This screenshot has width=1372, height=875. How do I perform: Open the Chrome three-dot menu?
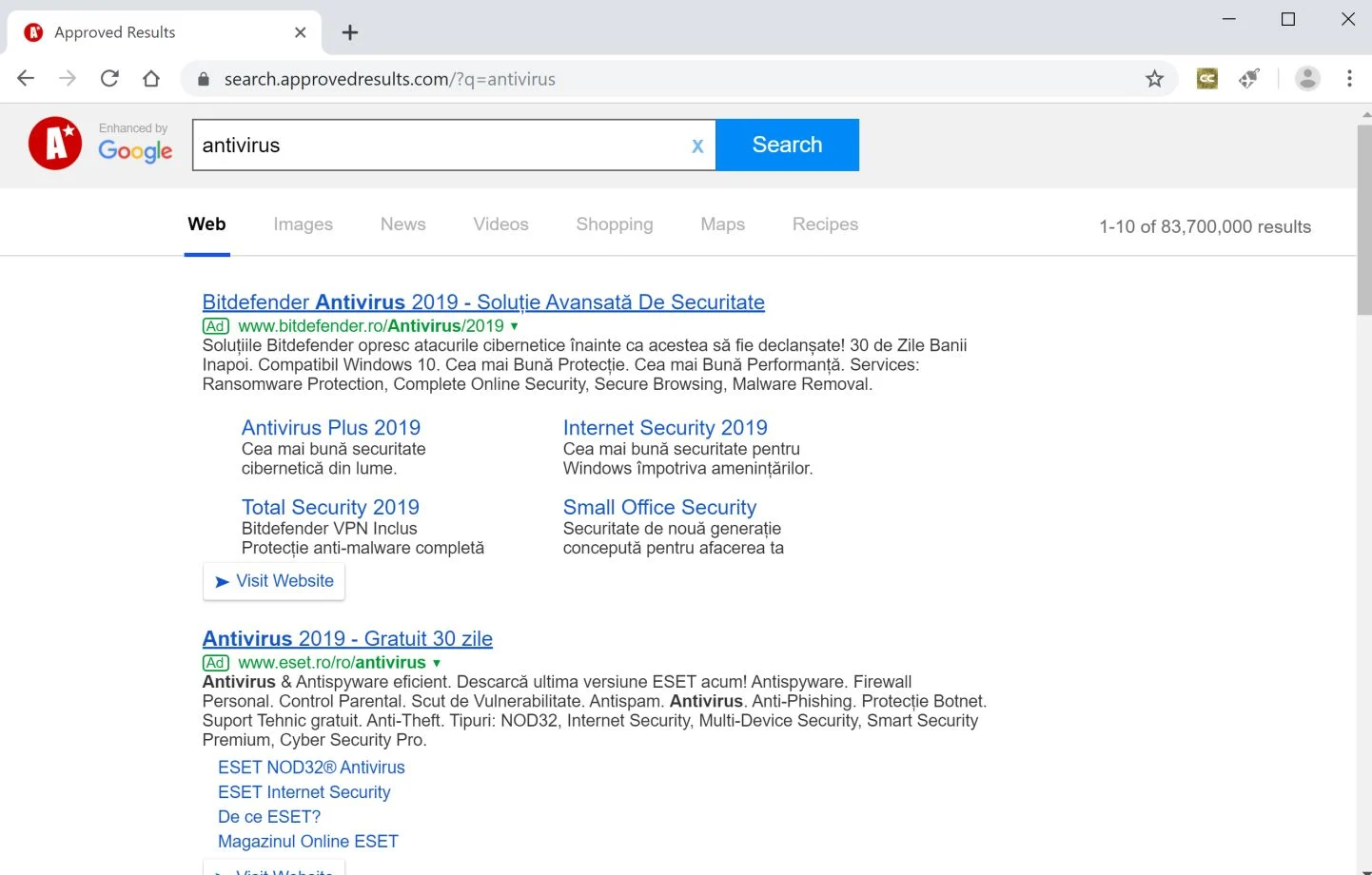pyautogui.click(x=1349, y=79)
